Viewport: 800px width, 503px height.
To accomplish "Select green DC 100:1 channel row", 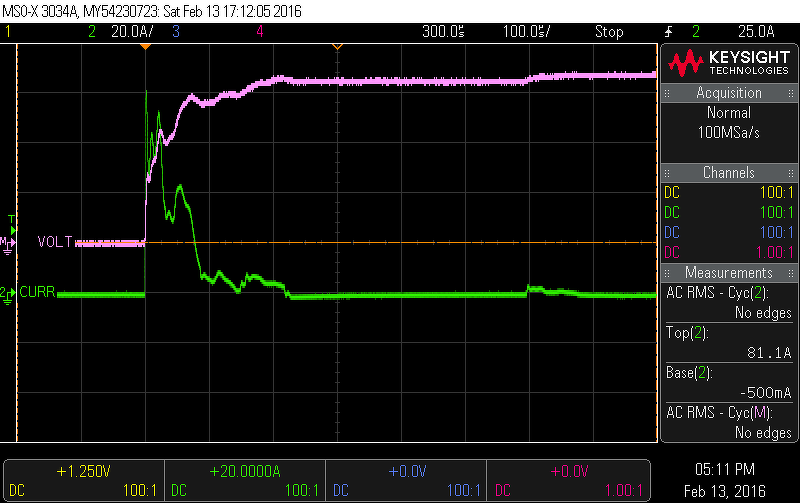I will [729, 213].
